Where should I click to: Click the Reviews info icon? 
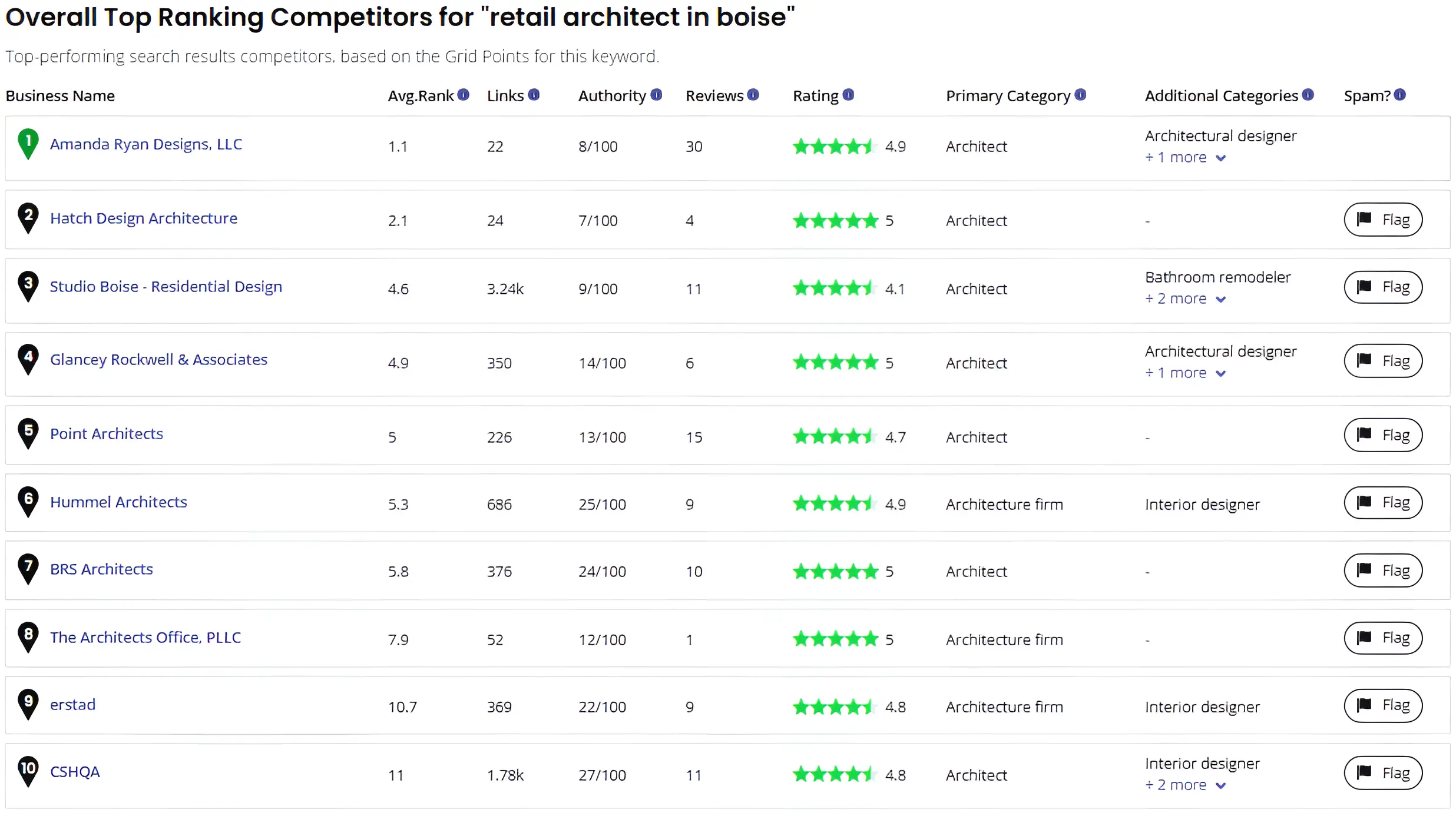coord(753,95)
